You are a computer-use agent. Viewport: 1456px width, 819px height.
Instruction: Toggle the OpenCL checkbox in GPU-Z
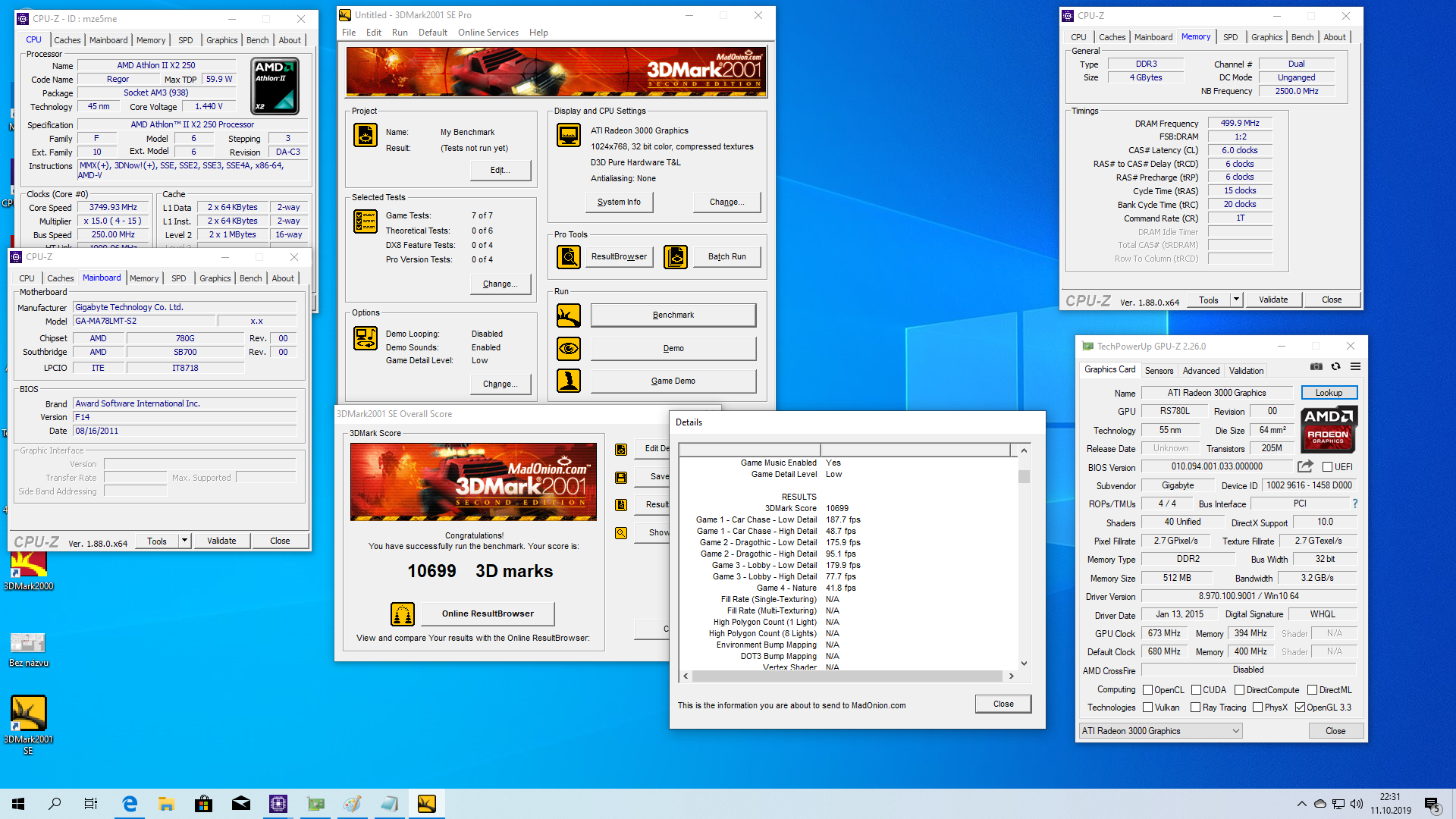pyautogui.click(x=1148, y=690)
